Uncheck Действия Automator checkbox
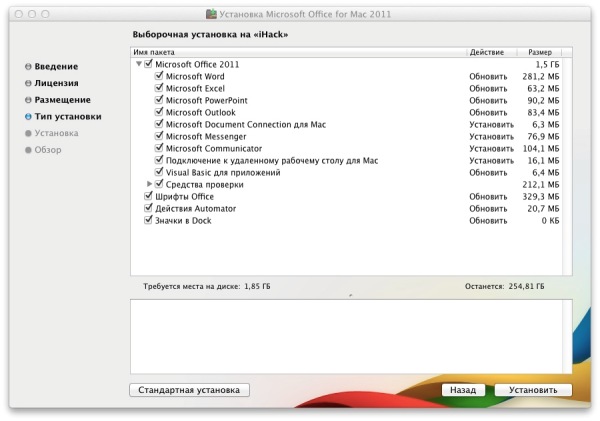 point(148,208)
